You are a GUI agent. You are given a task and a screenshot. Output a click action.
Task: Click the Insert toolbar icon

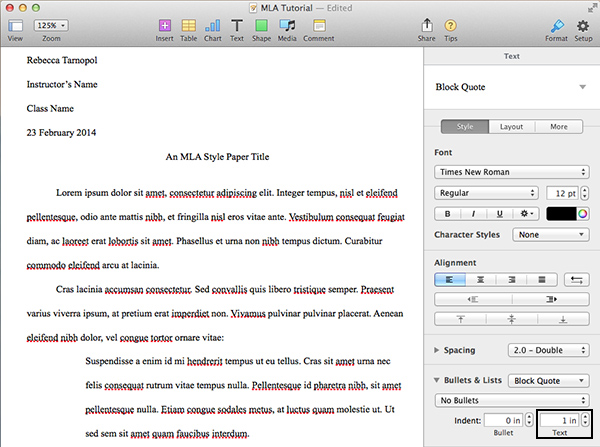[164, 24]
